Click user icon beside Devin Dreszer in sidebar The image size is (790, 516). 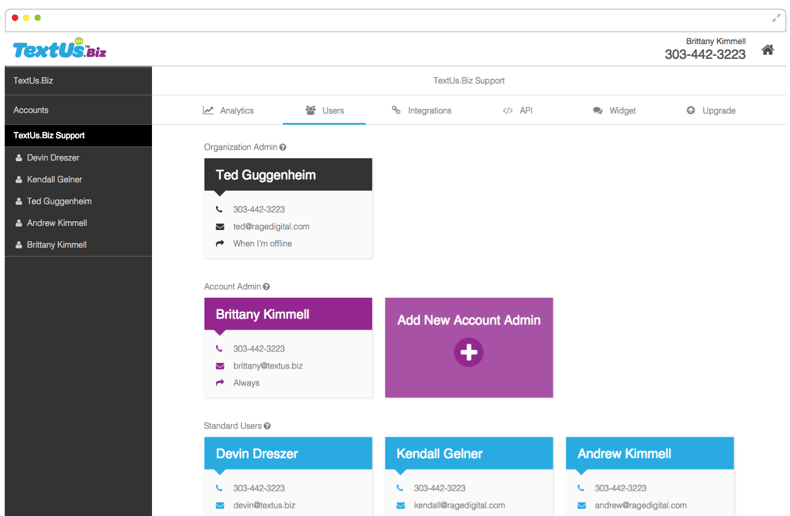19,158
